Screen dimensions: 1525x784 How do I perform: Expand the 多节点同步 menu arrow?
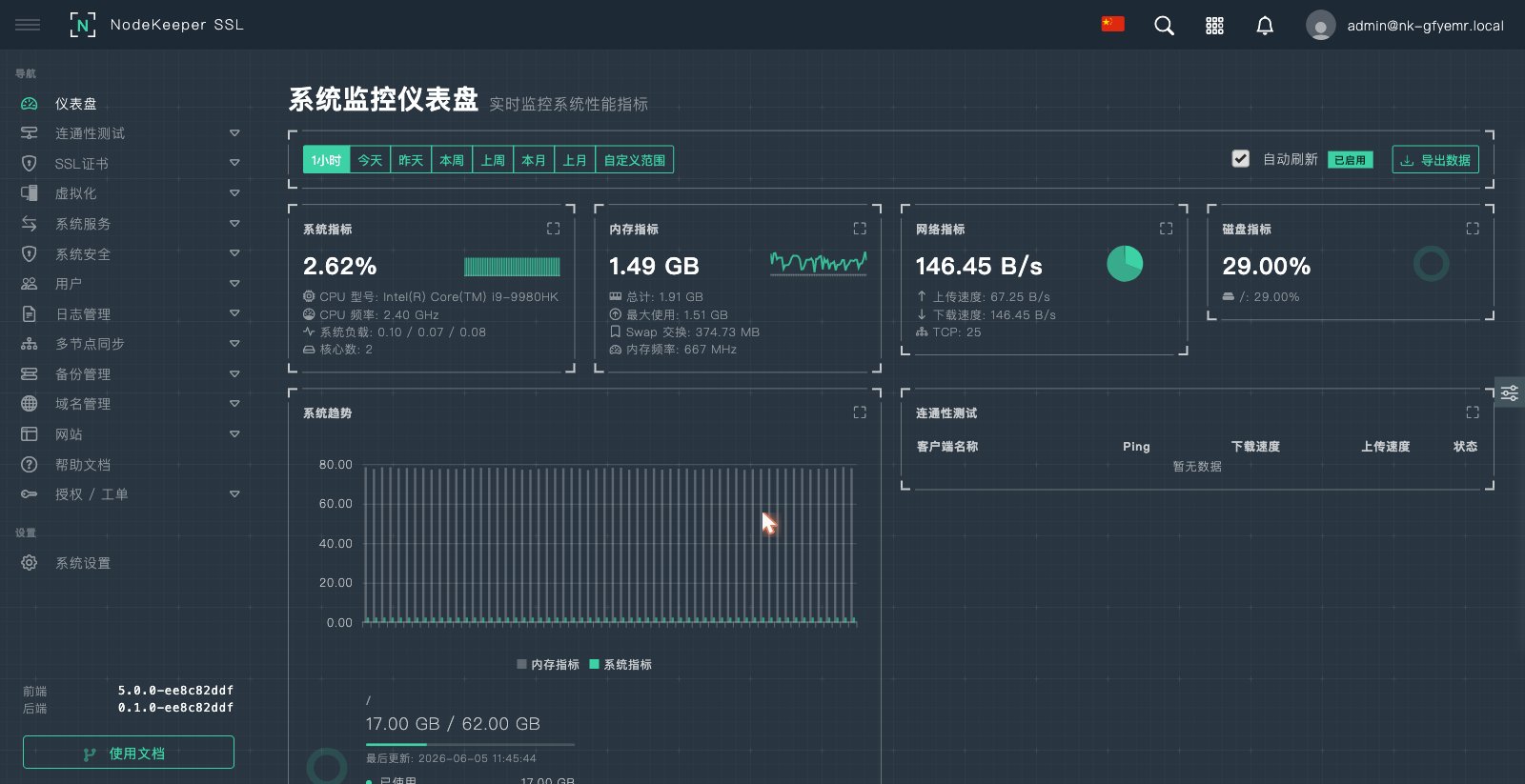tap(234, 344)
